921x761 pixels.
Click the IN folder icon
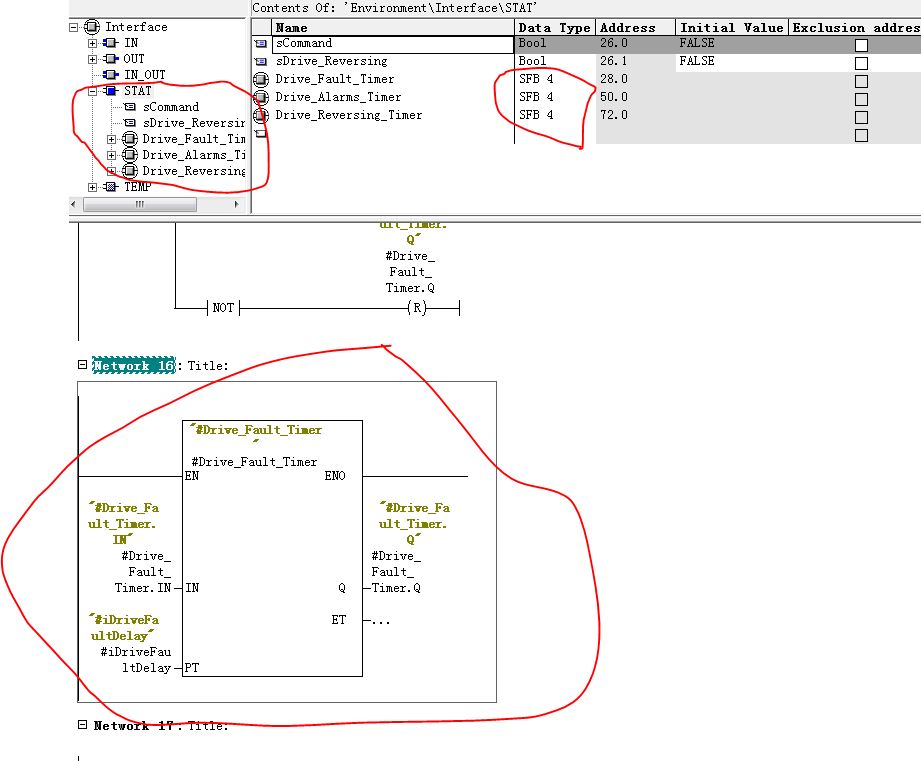[111, 43]
